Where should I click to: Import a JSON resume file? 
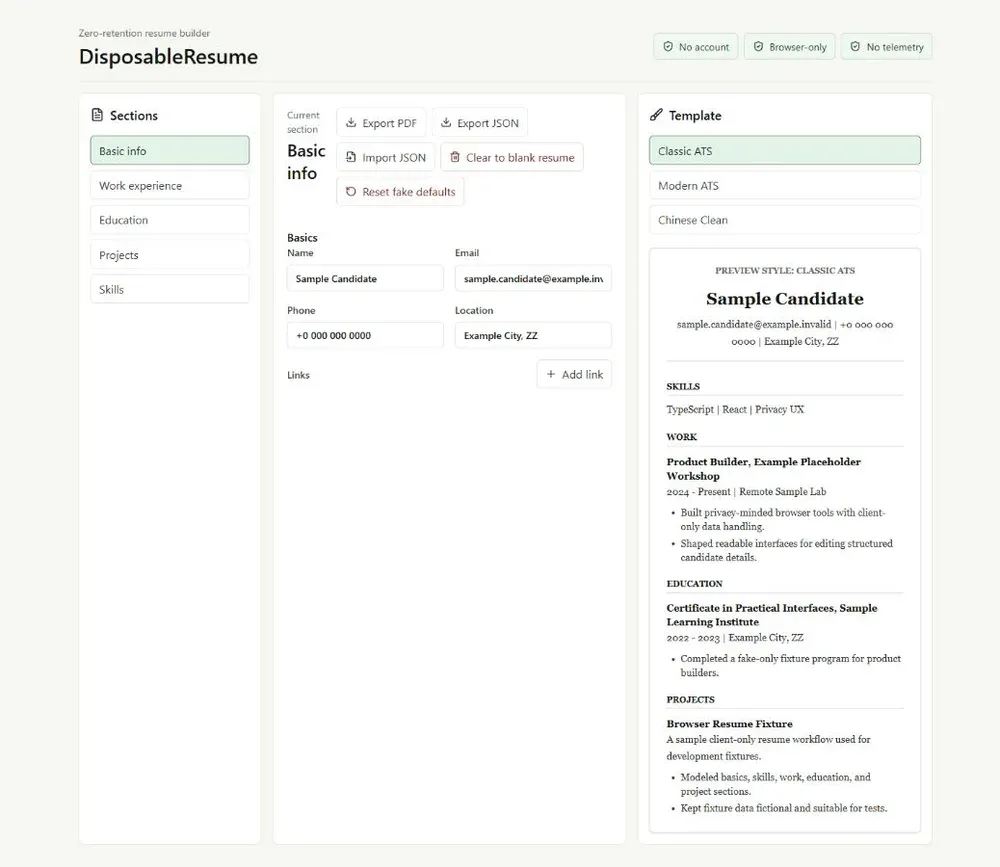pyautogui.click(x=385, y=157)
